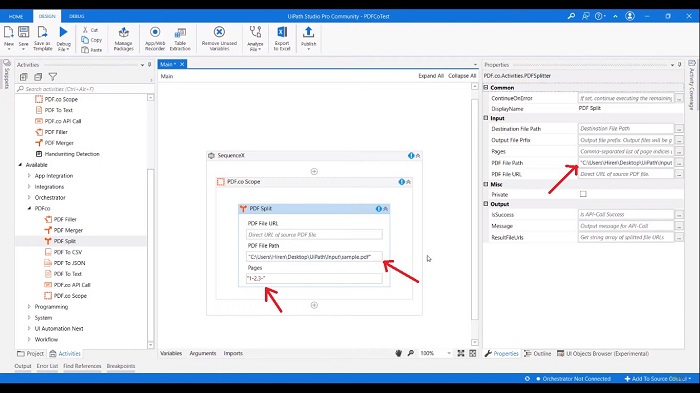Collapse the PDFco tree node
700x393 pixels.
(29, 209)
